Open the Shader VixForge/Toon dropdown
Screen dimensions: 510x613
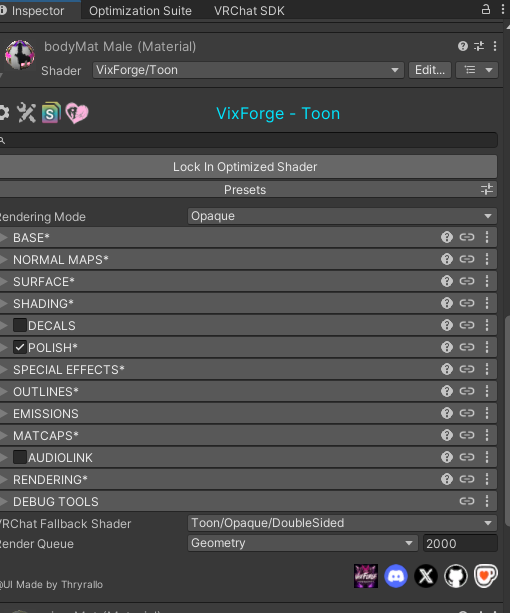(248, 70)
